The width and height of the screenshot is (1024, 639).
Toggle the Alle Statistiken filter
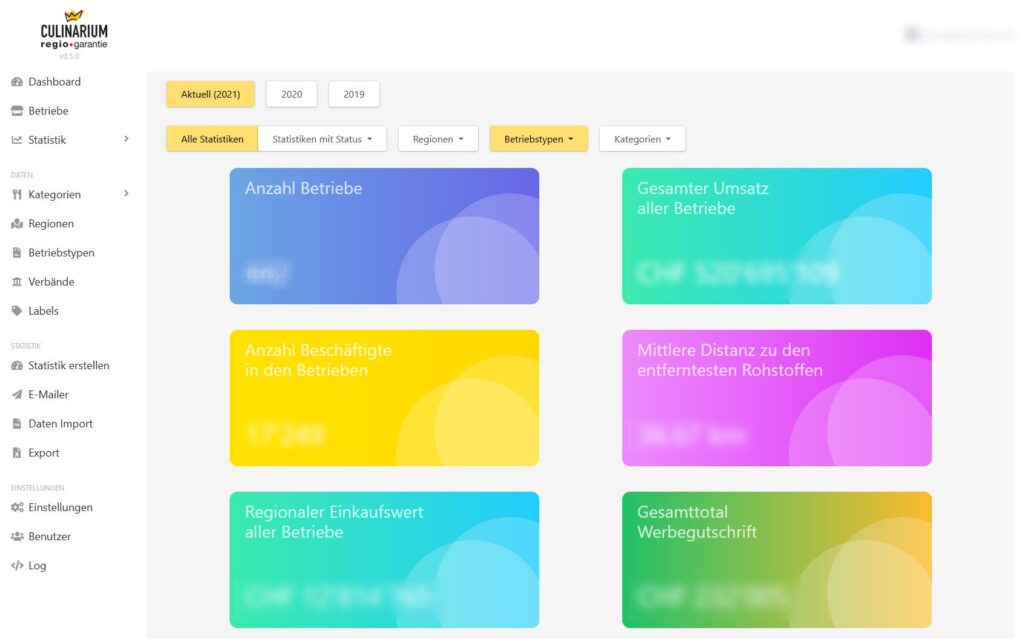[212, 139]
